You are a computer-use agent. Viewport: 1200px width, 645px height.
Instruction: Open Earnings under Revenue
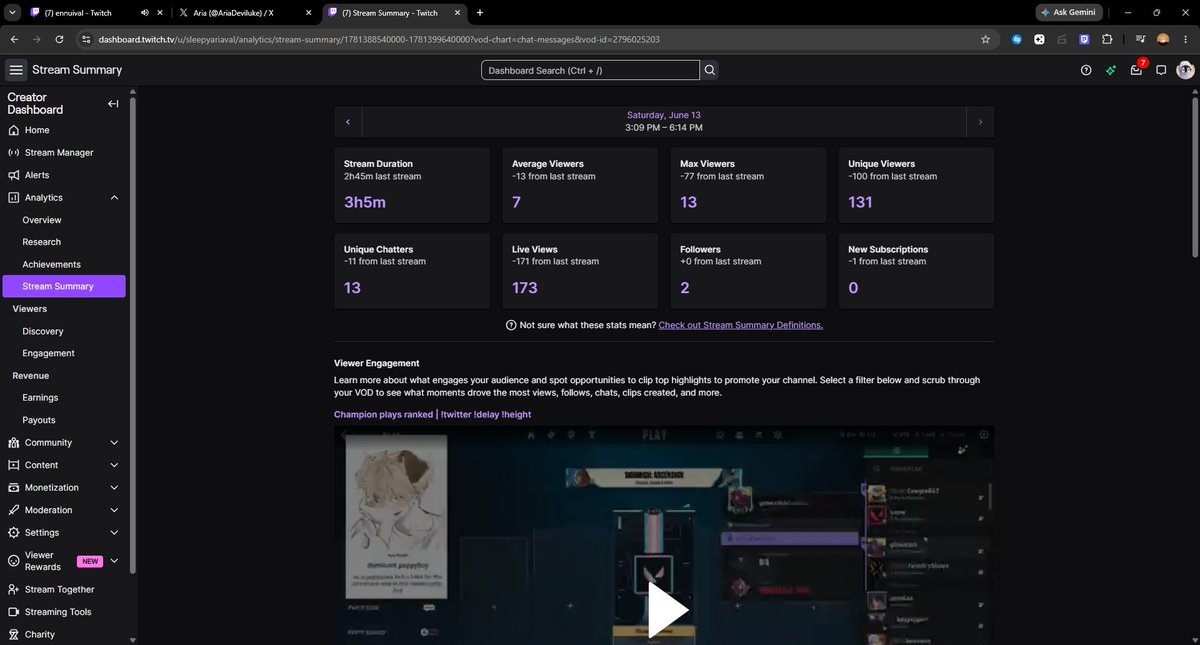40,398
